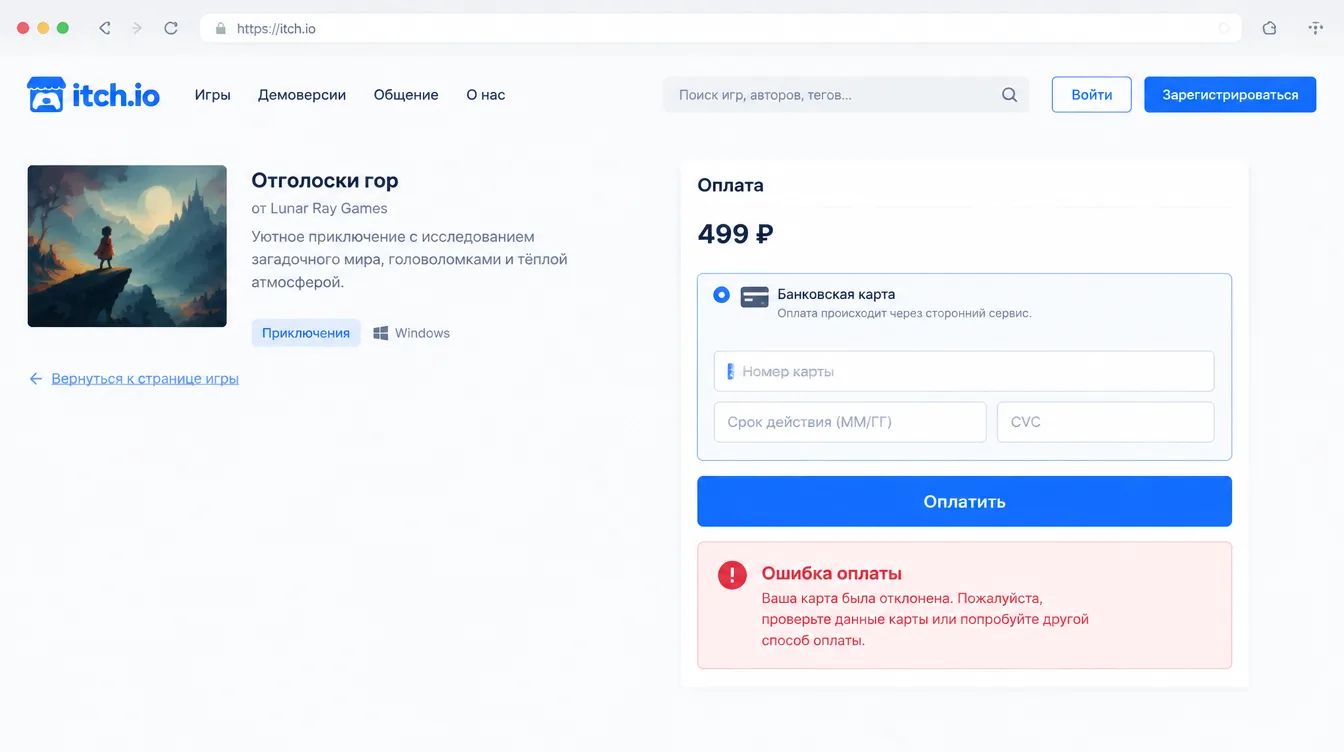Click the Войти button
Screen dimensions: 1344x752
click(1092, 95)
